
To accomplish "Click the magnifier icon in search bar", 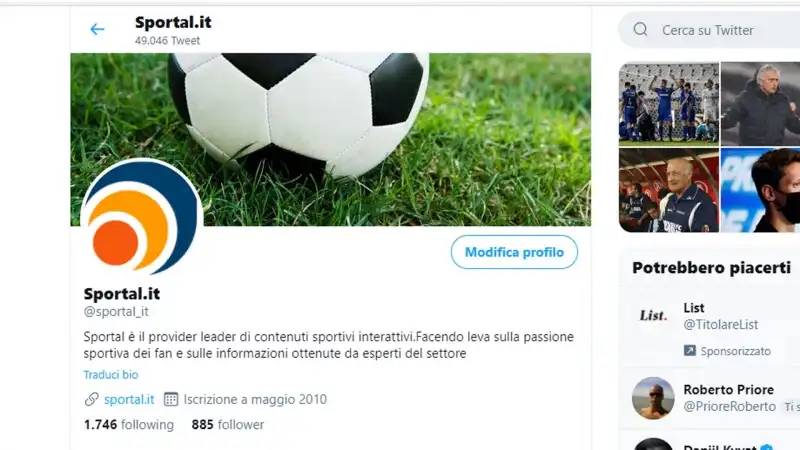I will click(x=640, y=30).
